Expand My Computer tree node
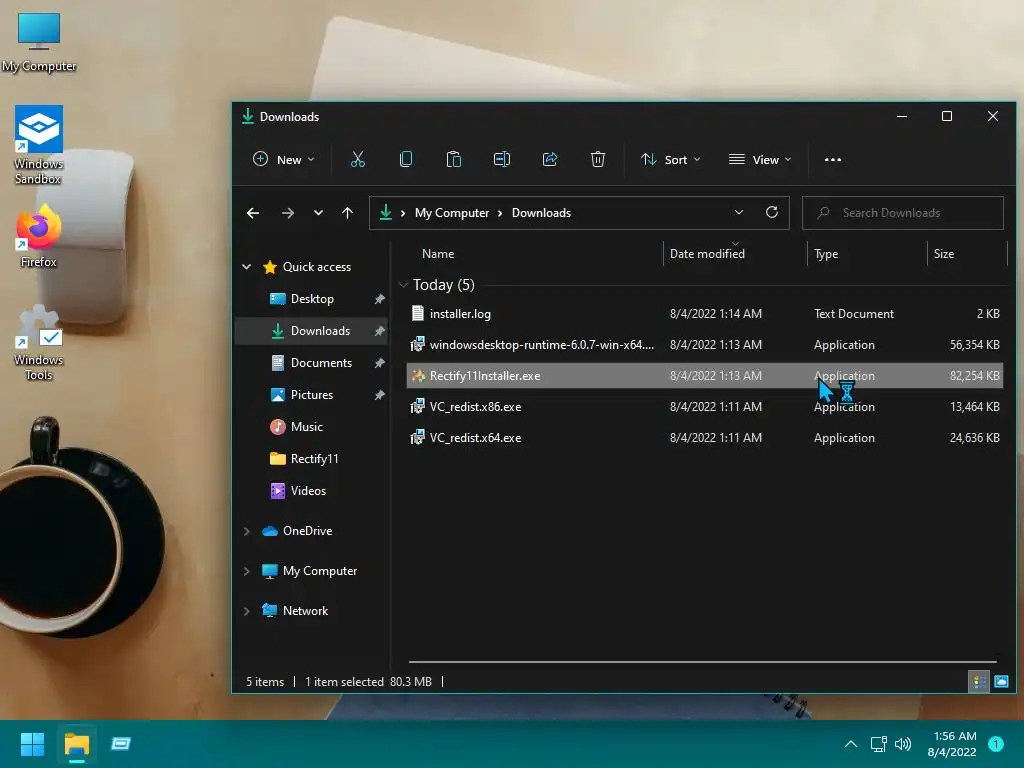This screenshot has height=768, width=1024. tap(247, 571)
